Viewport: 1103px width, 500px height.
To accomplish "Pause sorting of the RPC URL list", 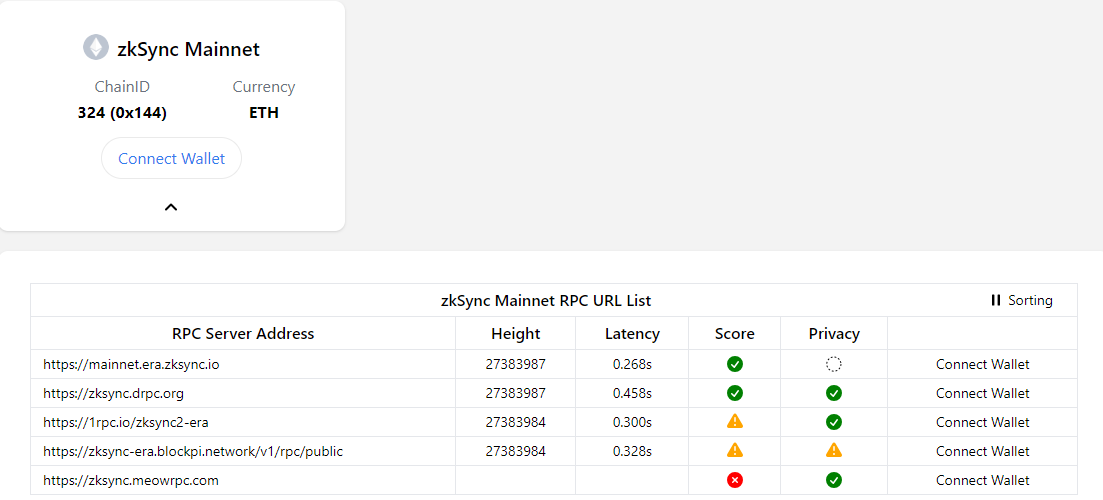I will (x=1022, y=300).
